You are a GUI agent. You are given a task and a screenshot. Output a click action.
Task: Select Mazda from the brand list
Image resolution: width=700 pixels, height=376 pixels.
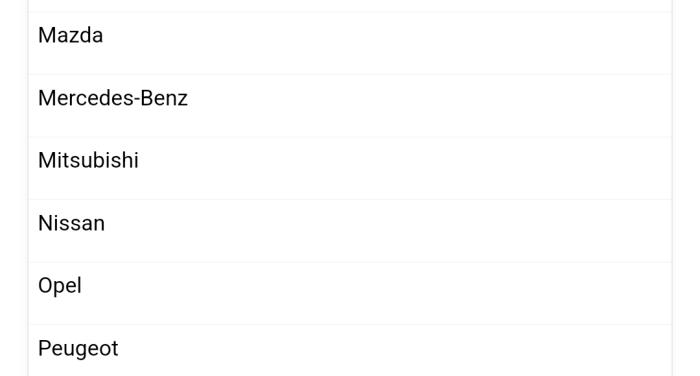coord(350,43)
